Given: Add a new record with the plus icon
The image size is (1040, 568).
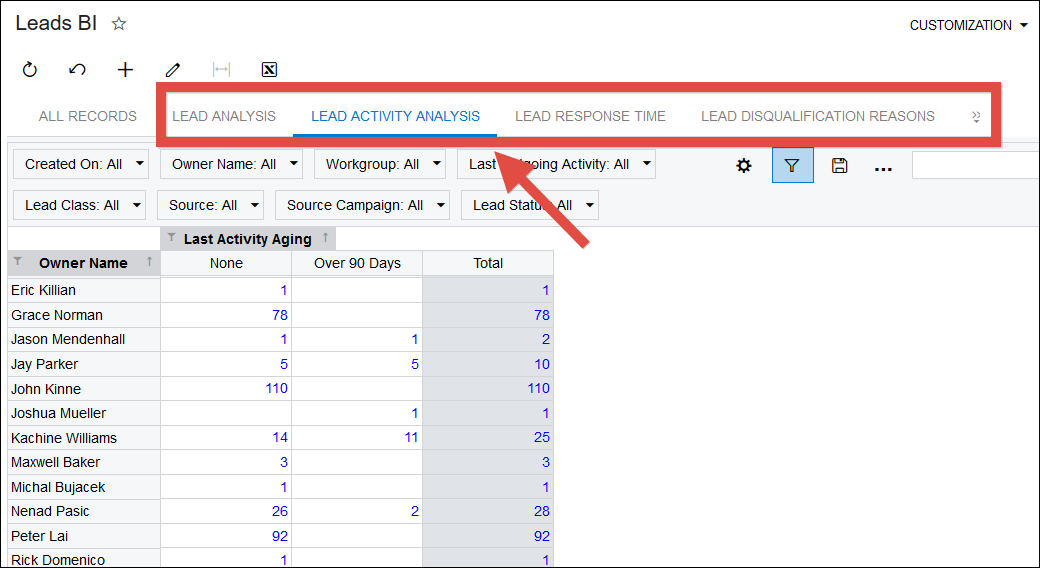Looking at the screenshot, I should coord(125,69).
